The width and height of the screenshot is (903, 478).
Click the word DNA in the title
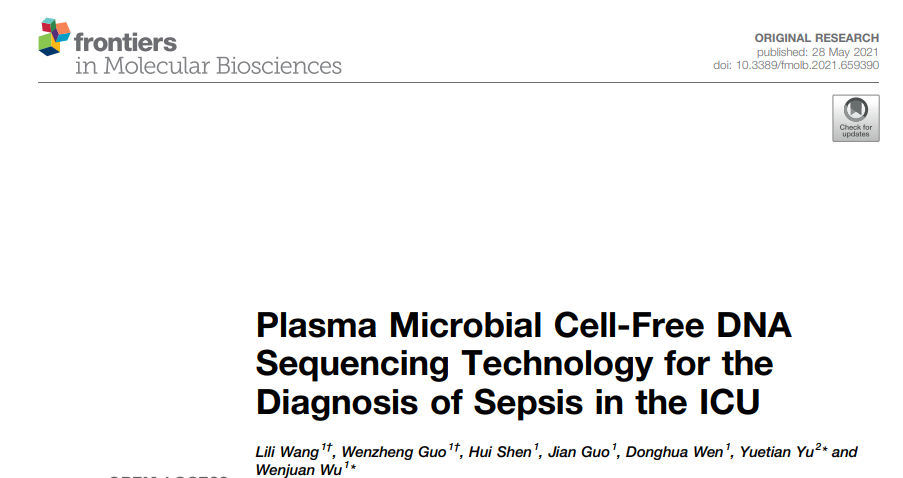coord(754,325)
